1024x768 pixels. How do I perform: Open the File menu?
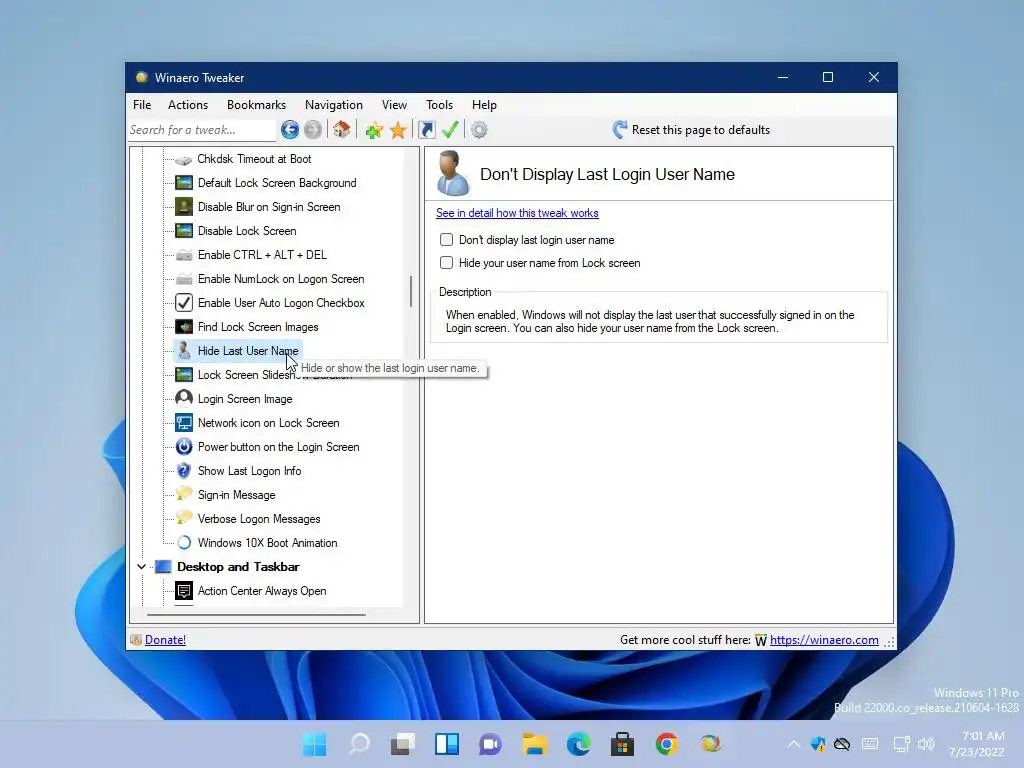click(142, 104)
